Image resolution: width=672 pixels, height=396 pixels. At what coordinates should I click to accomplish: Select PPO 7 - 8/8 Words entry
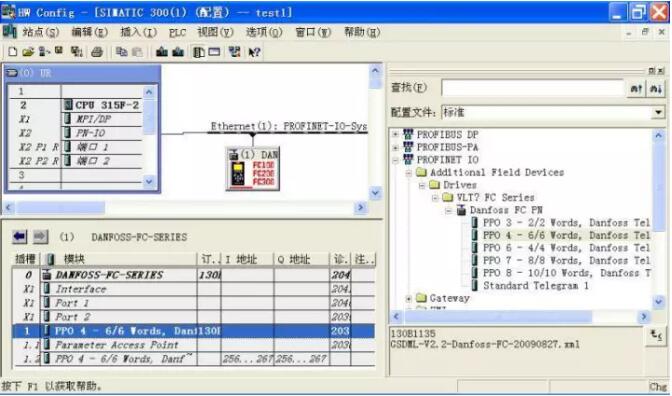coord(566,260)
